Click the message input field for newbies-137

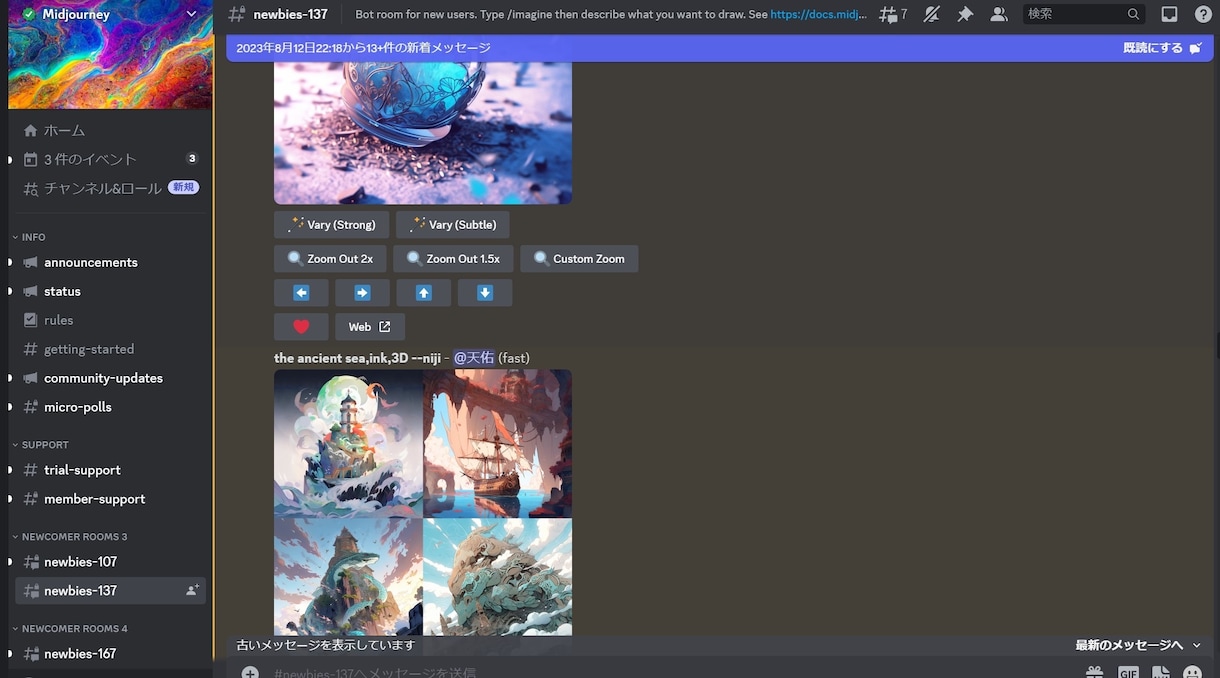point(660,673)
